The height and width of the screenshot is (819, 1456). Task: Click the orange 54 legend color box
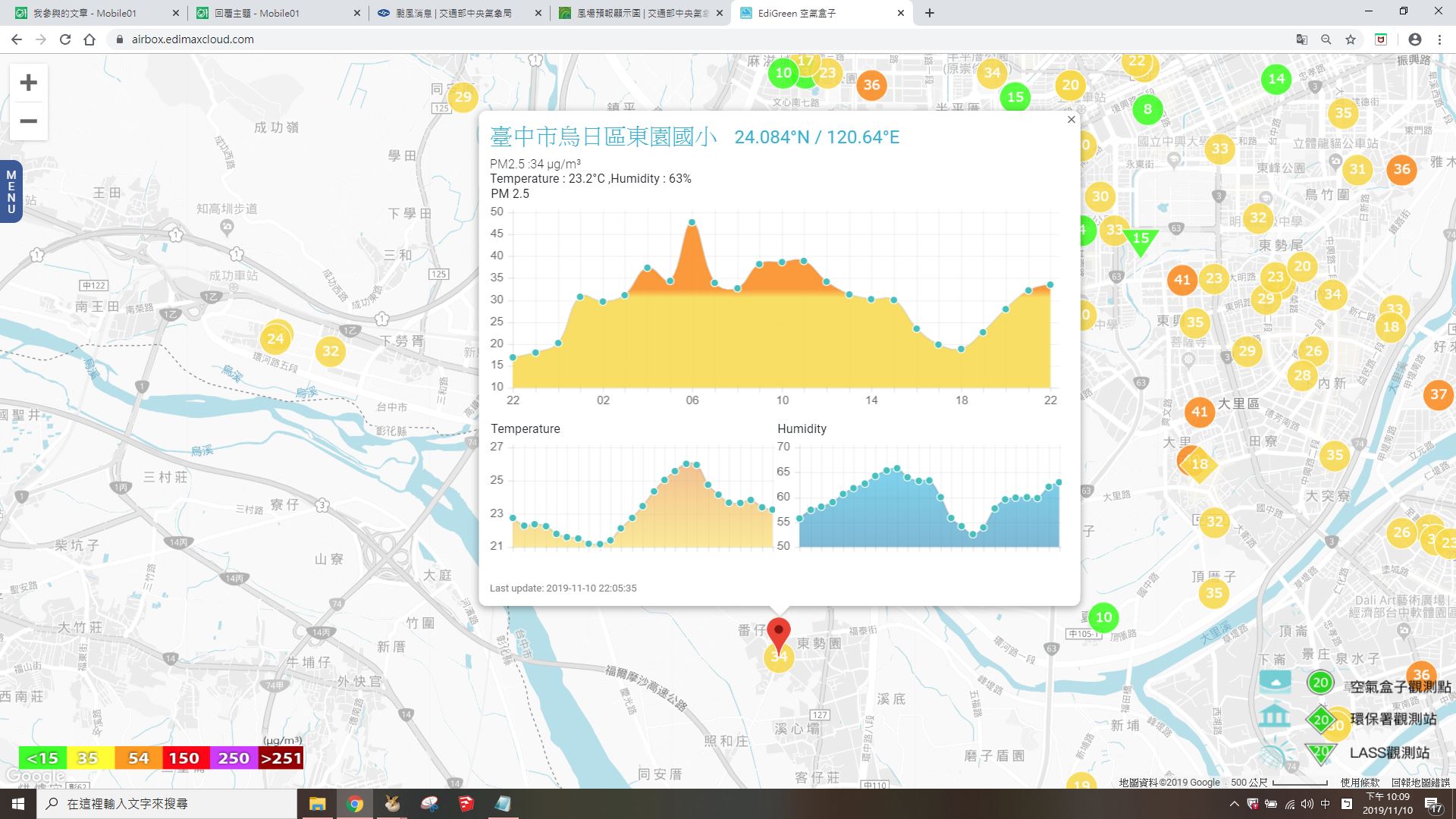click(x=138, y=758)
